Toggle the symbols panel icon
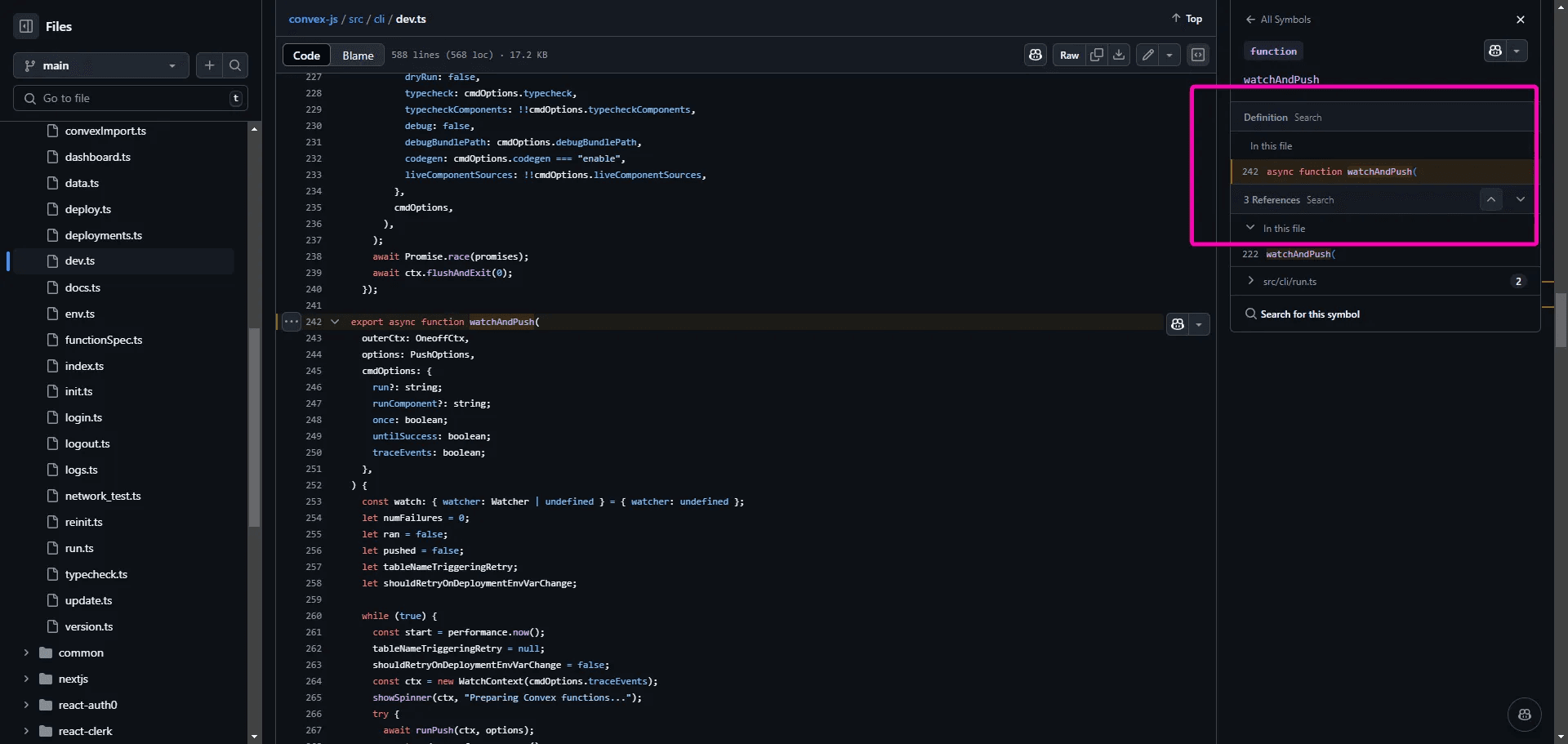 coord(1198,55)
